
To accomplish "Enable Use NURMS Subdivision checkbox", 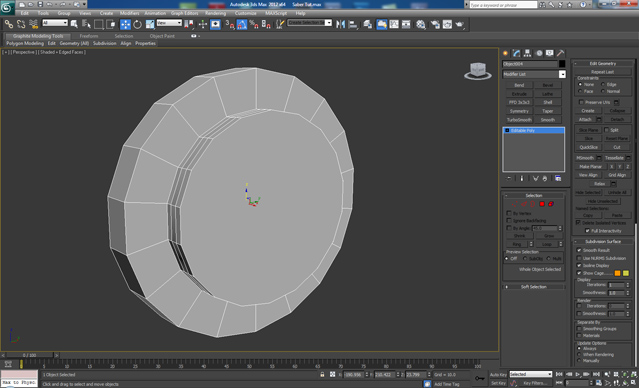I will point(579,258).
